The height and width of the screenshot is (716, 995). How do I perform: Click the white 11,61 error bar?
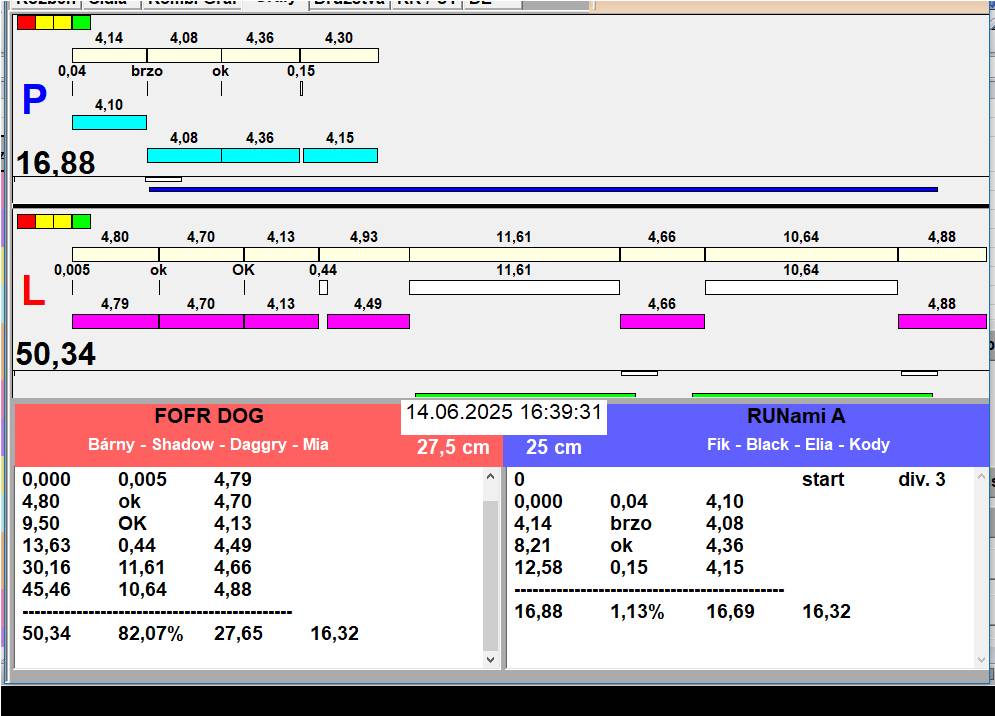(x=514, y=288)
